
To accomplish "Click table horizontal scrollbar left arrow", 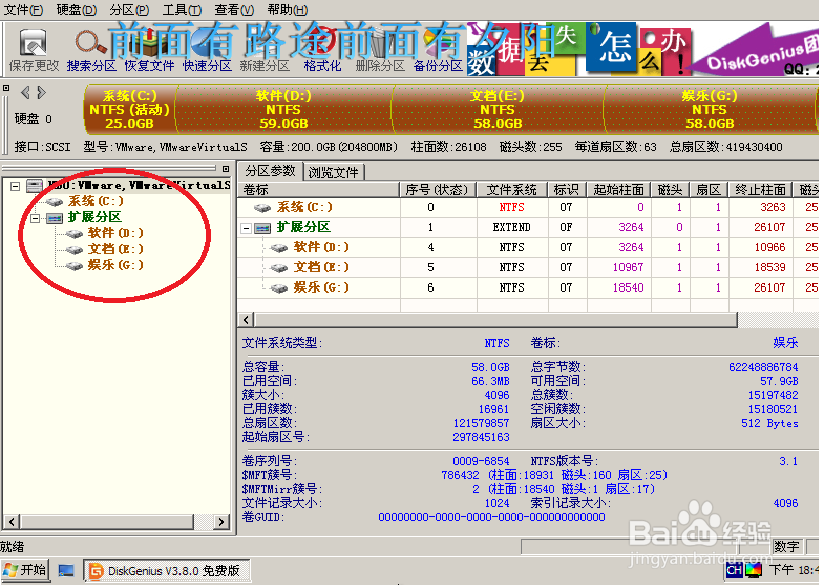I will pyautogui.click(x=247, y=320).
